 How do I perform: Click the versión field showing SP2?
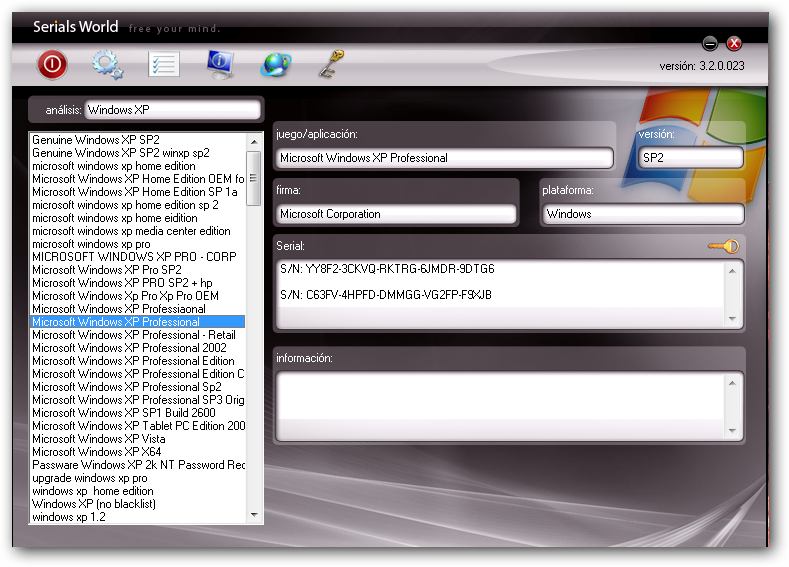point(690,158)
